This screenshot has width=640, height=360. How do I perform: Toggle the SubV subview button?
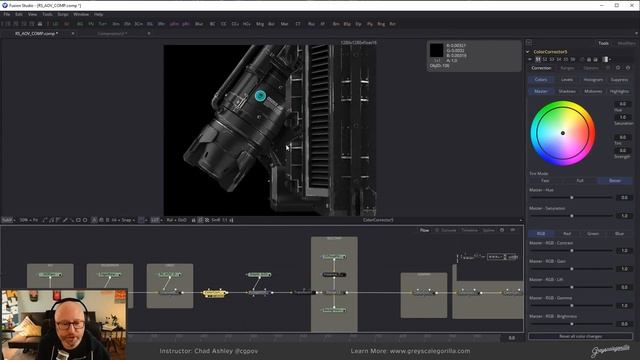pyautogui.click(x=7, y=220)
